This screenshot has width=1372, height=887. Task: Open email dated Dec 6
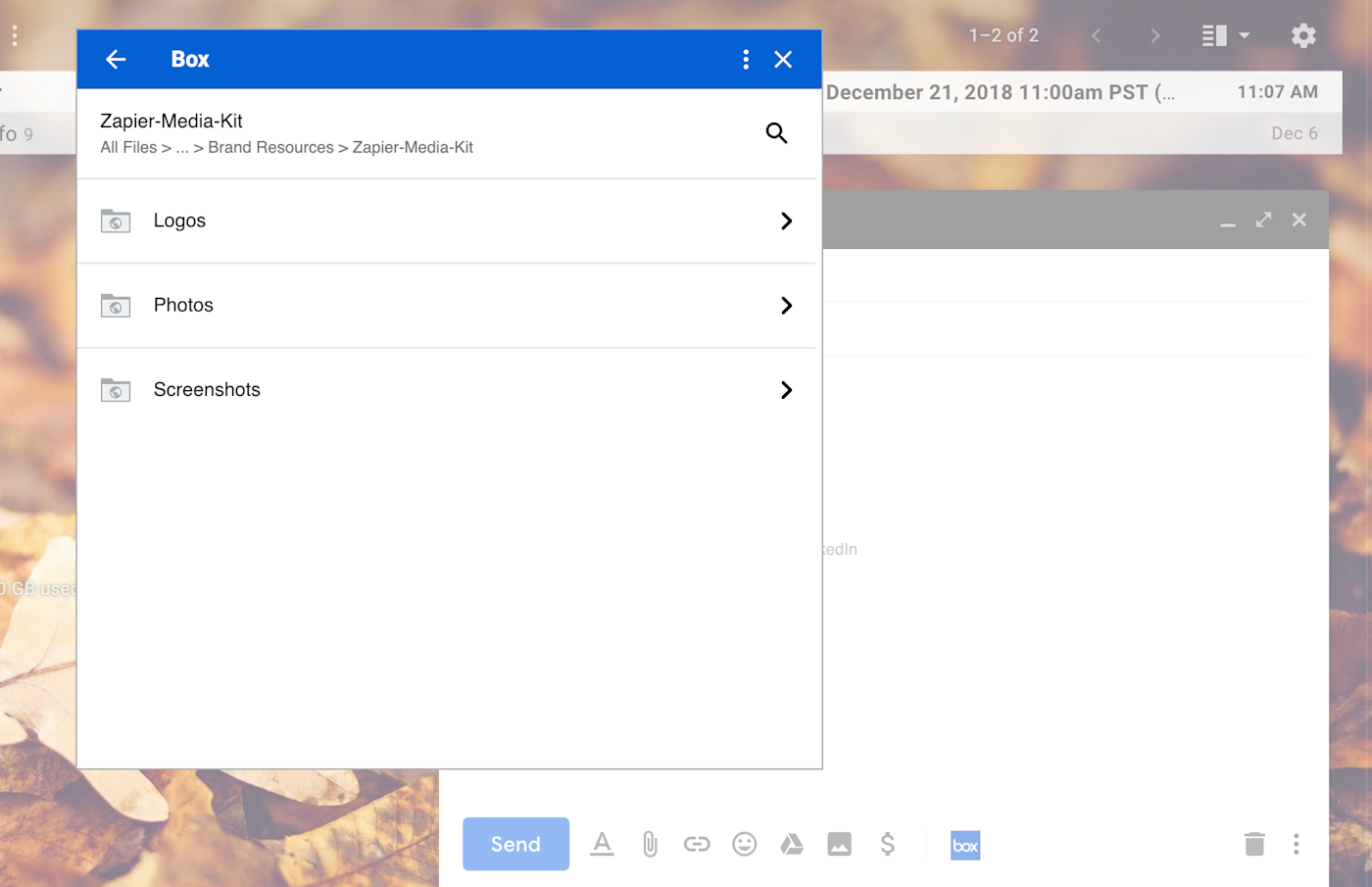pos(1083,133)
